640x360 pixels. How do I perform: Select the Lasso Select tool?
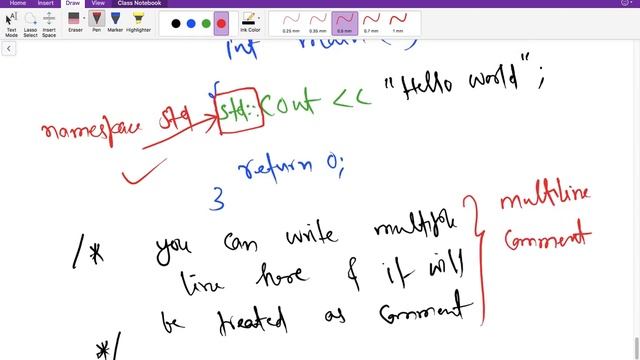[x=30, y=24]
